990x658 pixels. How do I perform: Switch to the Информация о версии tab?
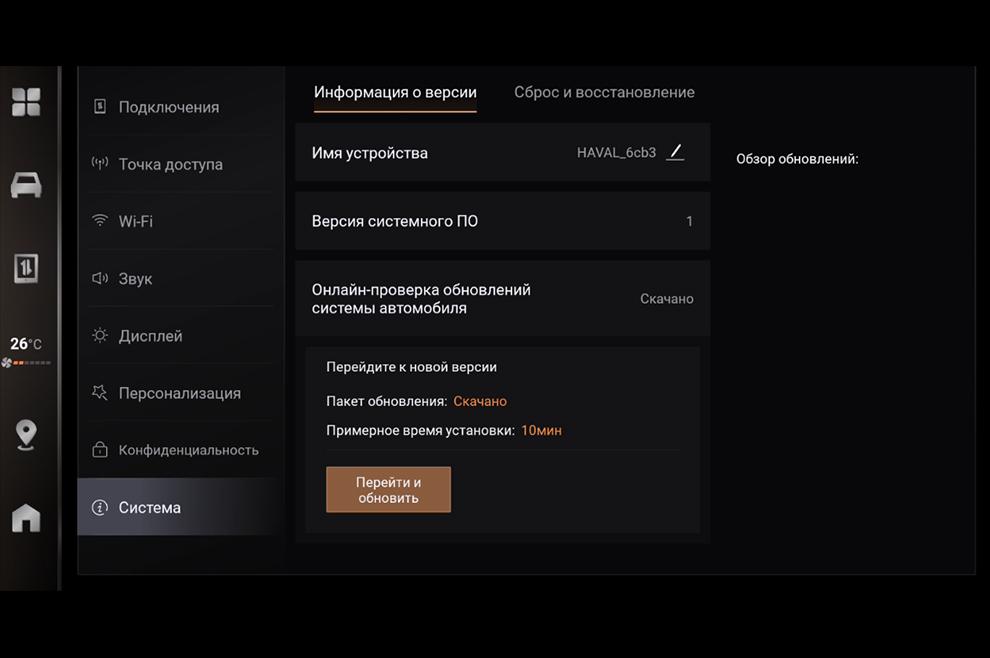point(395,92)
